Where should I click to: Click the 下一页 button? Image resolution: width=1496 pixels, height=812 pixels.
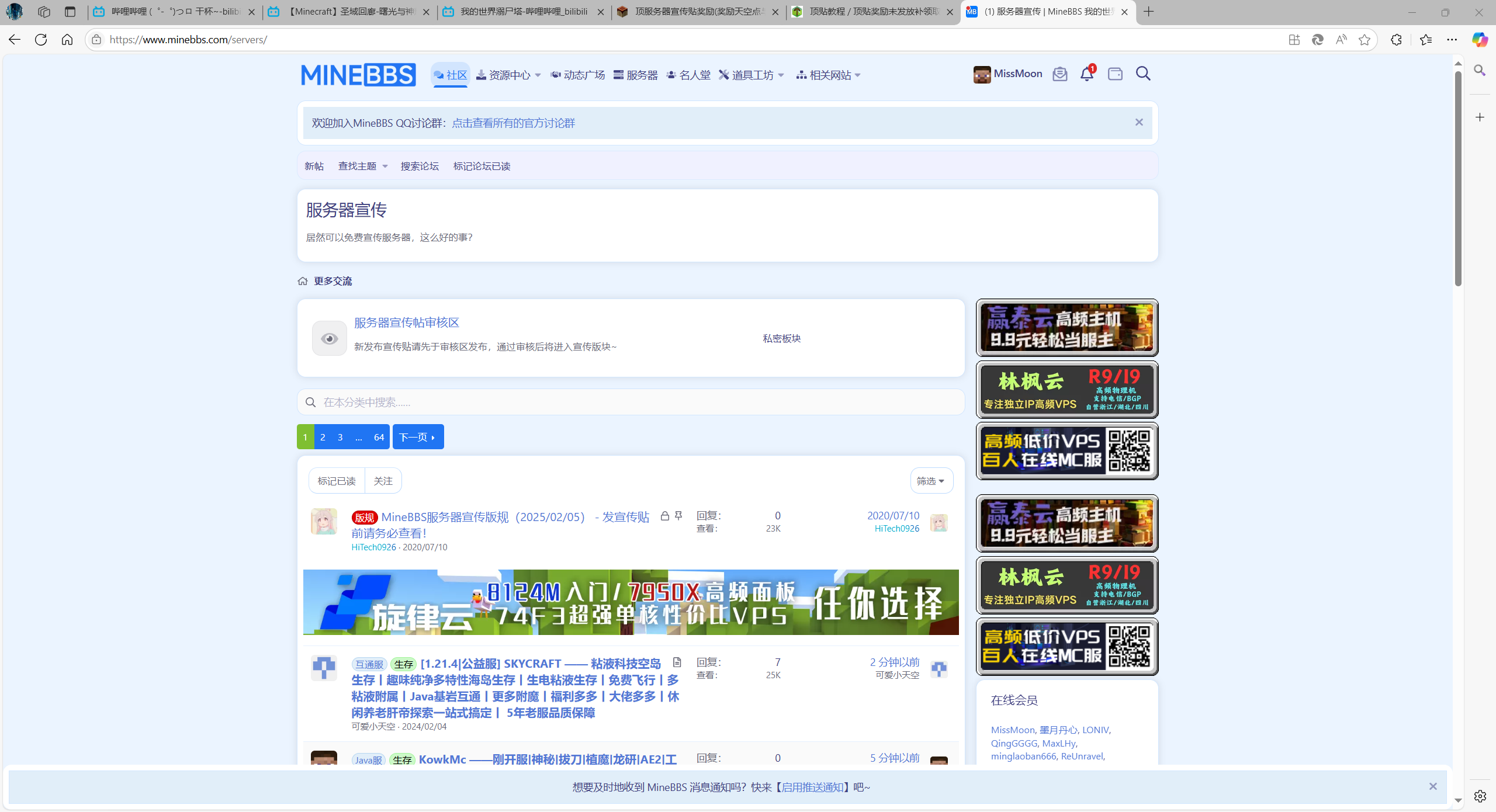[418, 437]
